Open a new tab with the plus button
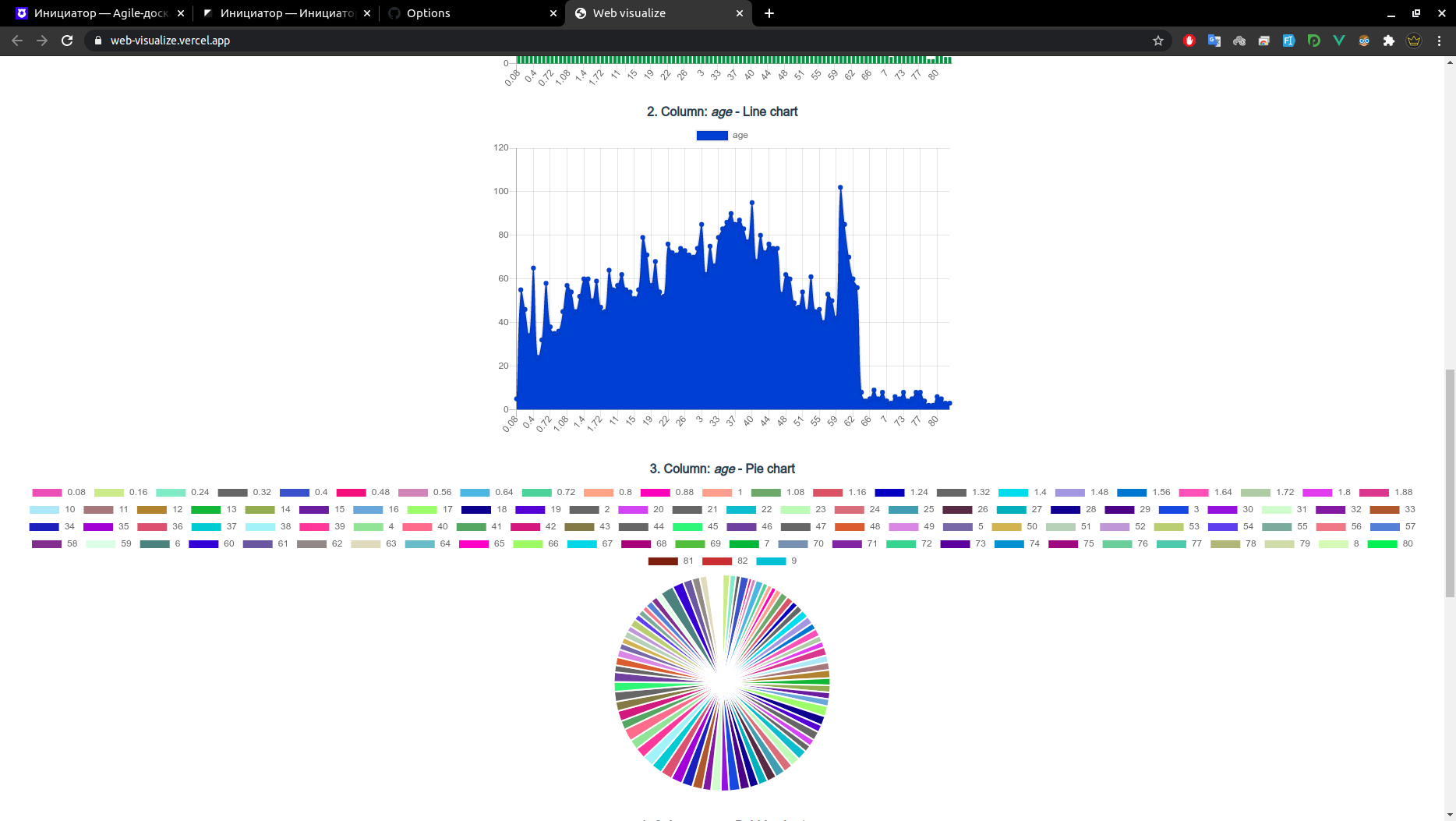Viewport: 1456px width, 821px height. [x=769, y=13]
